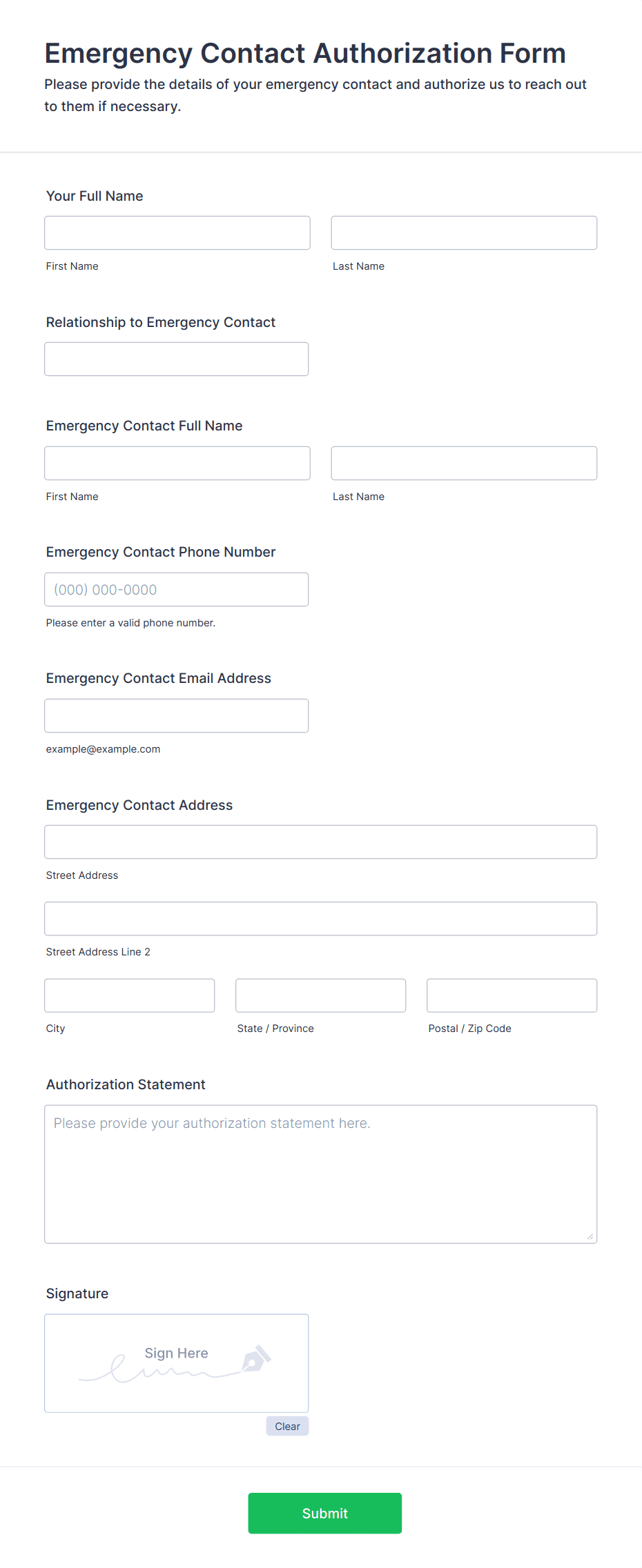Clear the signature field

point(287,1426)
